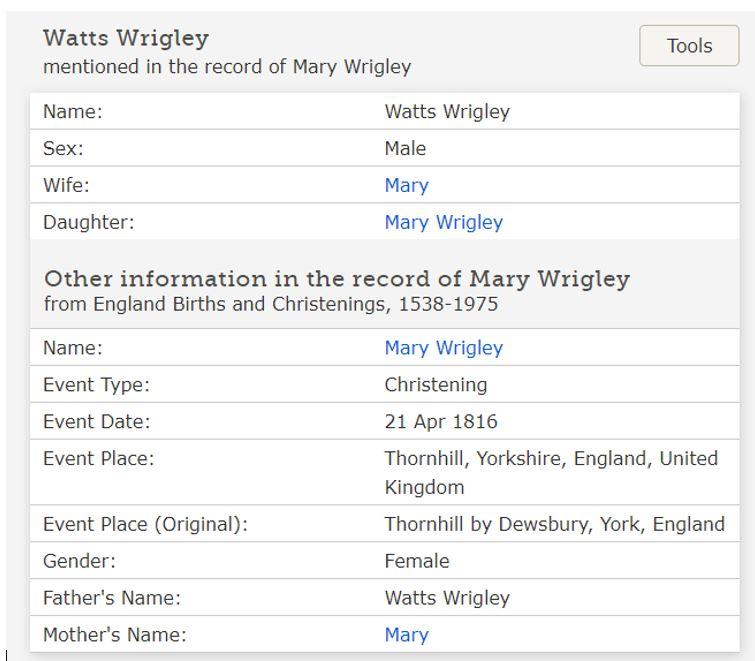Image resolution: width=755 pixels, height=661 pixels.
Task: Click the Event Place (Original) field label
Action: [145, 524]
